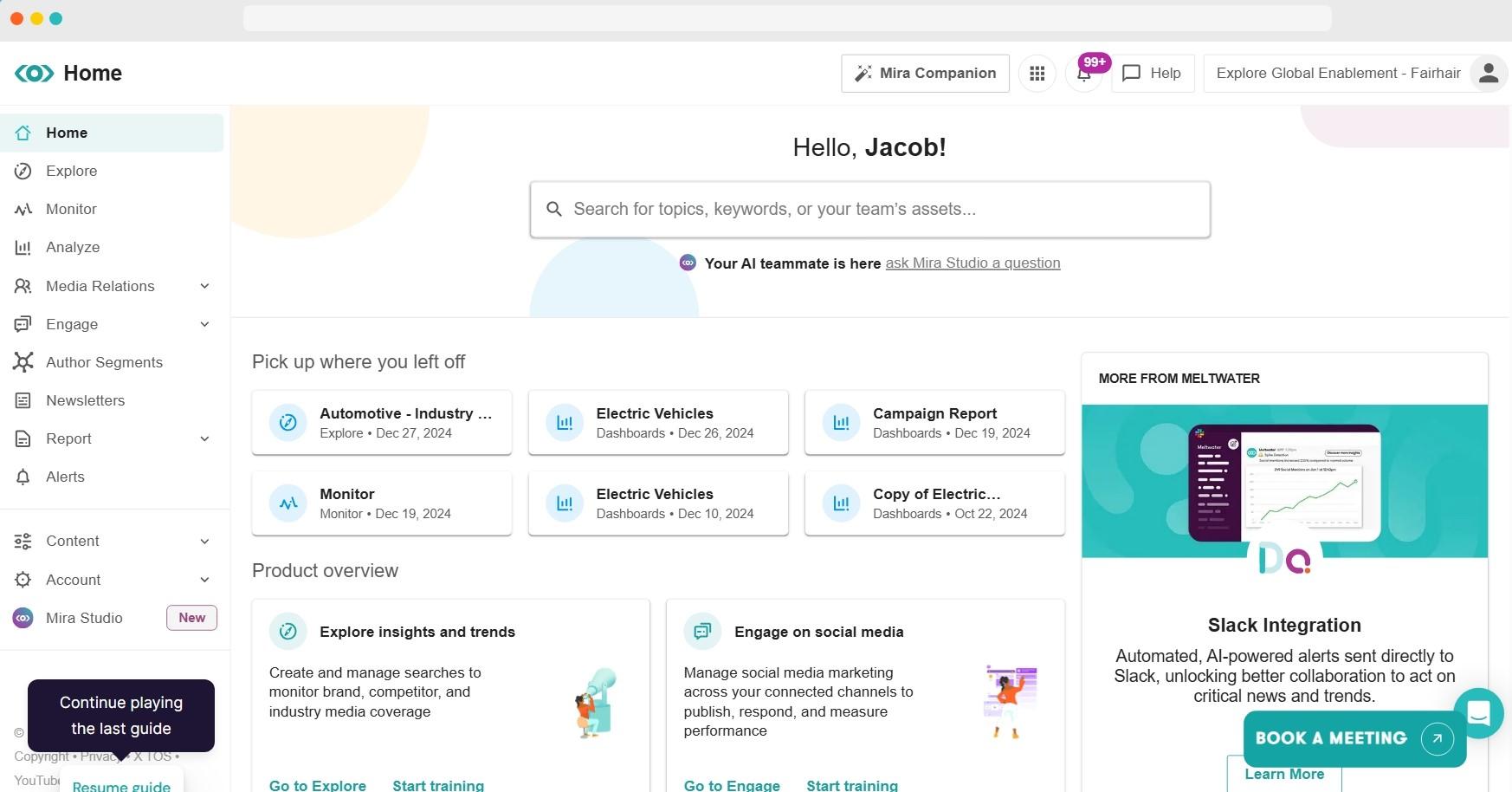Open Explore Global Enablement - Fairhair account switcher
1512x792 pixels.
pyautogui.click(x=1338, y=74)
